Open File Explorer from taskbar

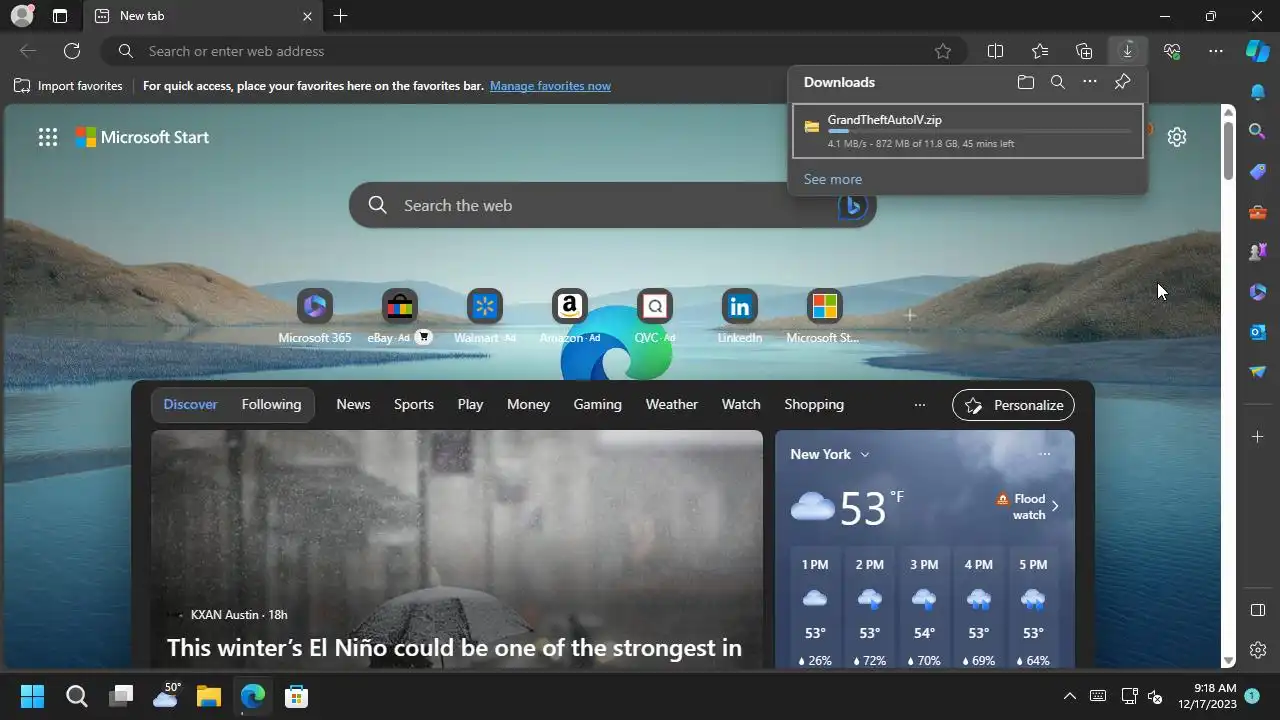[208, 696]
